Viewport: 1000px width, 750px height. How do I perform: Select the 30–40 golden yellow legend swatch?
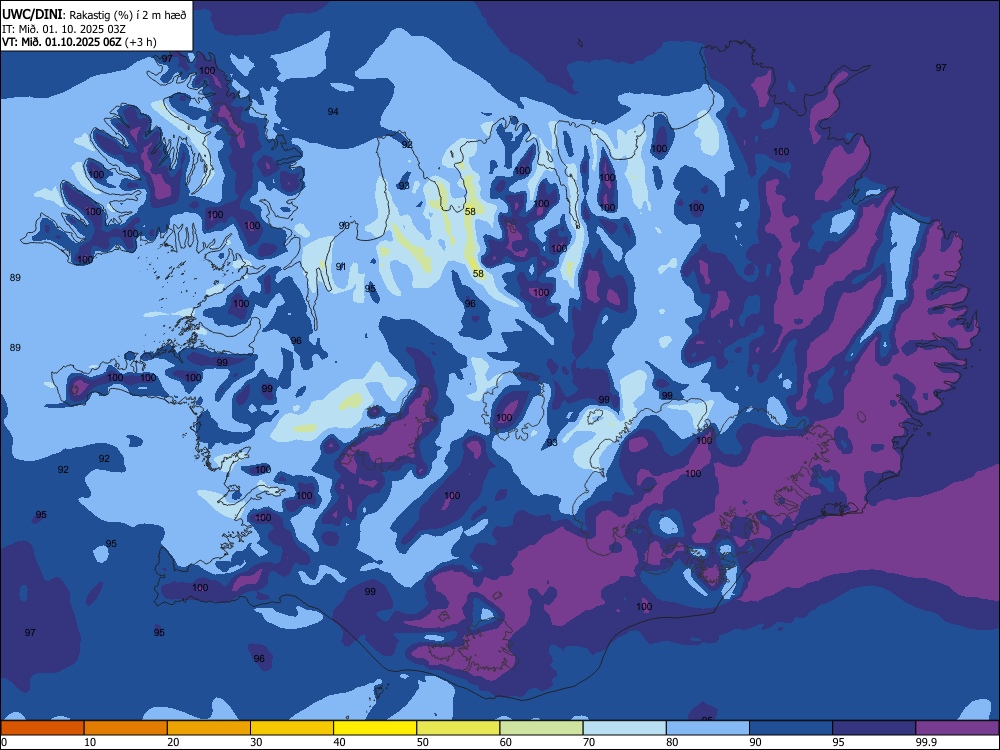pos(292,728)
